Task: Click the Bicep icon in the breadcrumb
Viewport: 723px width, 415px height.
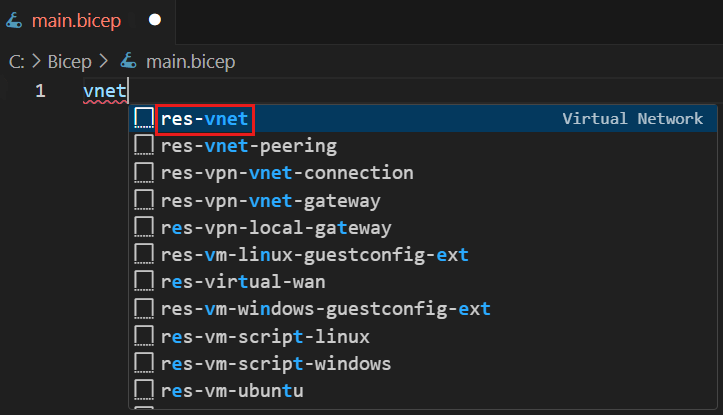Action: coord(128,62)
